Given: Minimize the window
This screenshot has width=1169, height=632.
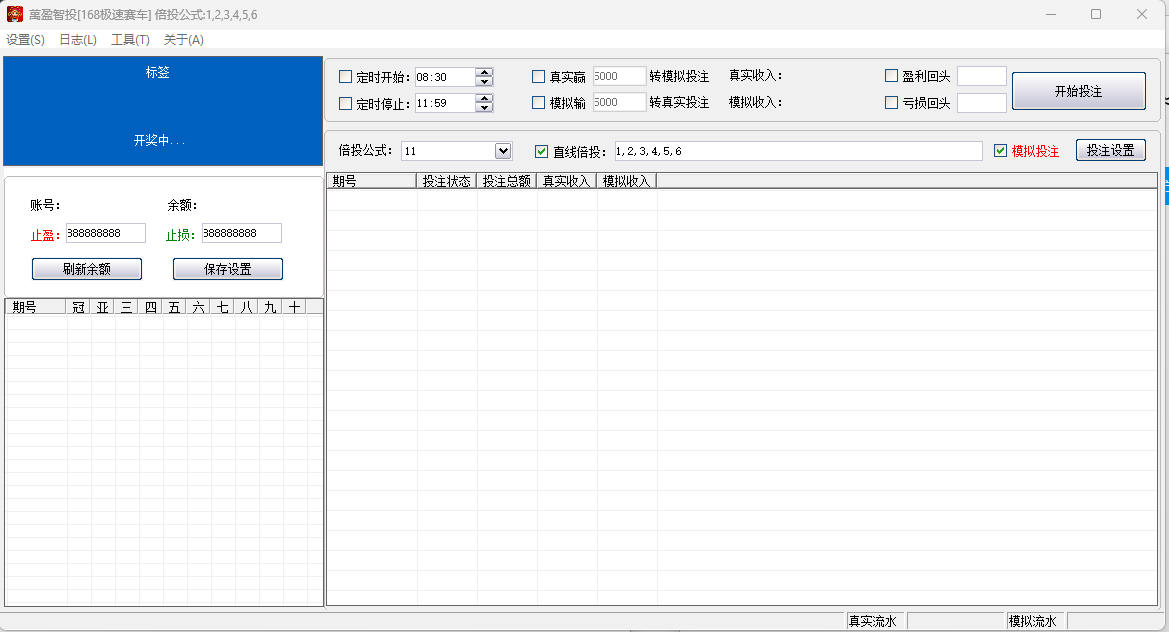Looking at the screenshot, I should point(1050,14).
